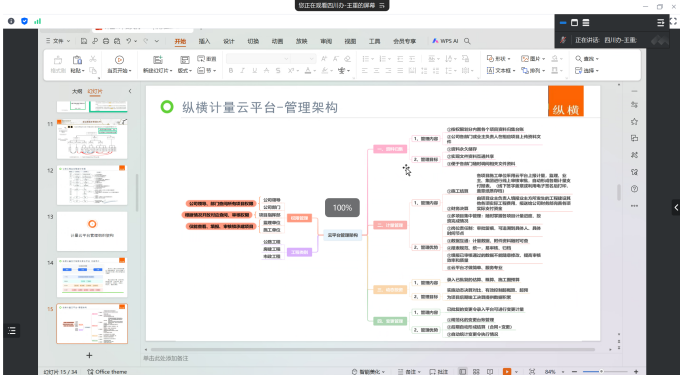Click the print icon in quick access toolbar
This screenshot has width=680, height=375.
[106, 41]
